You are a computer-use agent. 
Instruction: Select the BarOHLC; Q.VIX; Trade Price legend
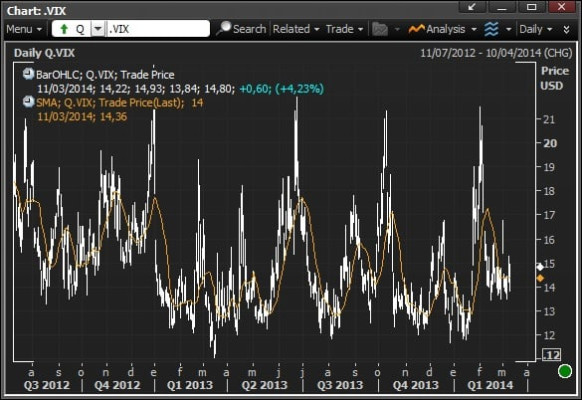click(x=105, y=75)
